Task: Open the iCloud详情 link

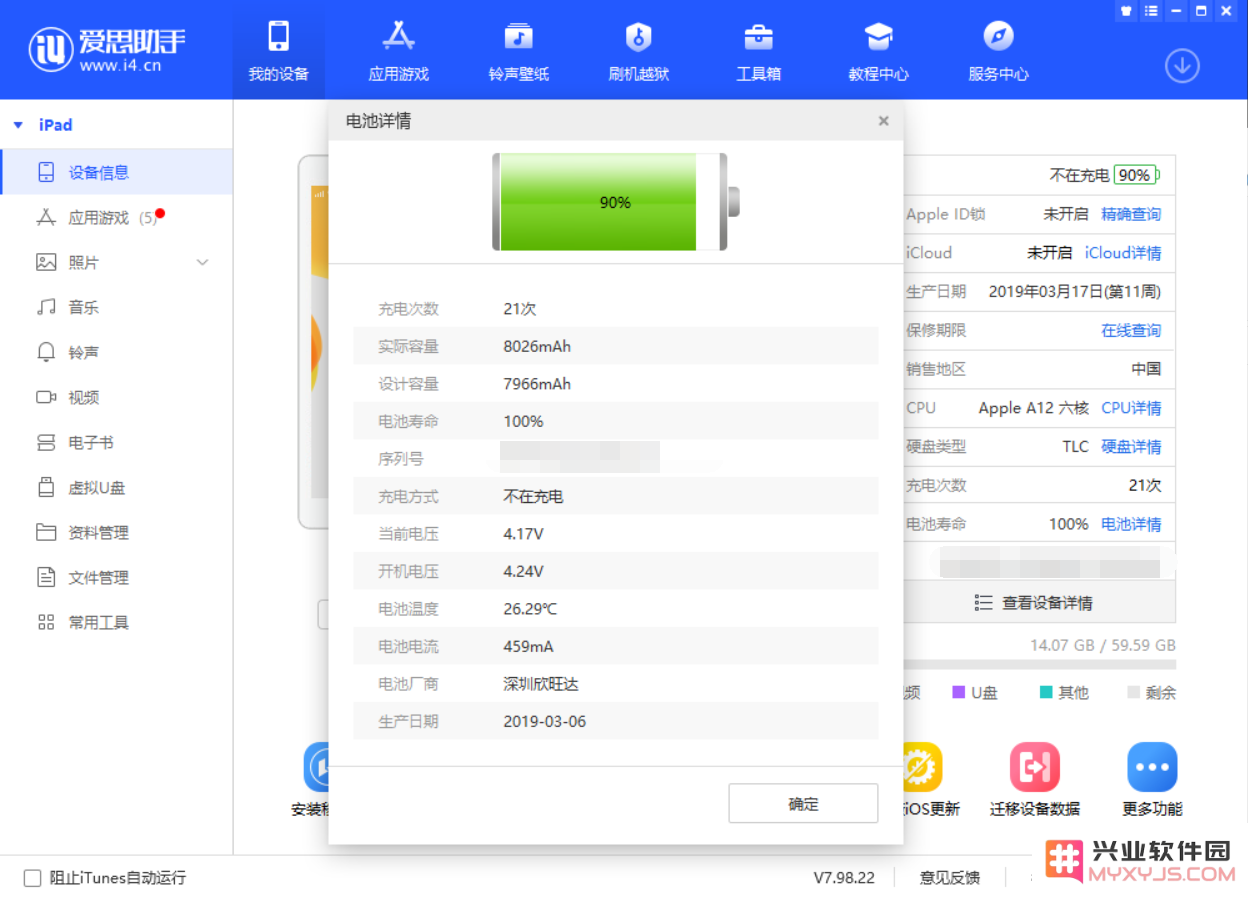Action: tap(1123, 253)
